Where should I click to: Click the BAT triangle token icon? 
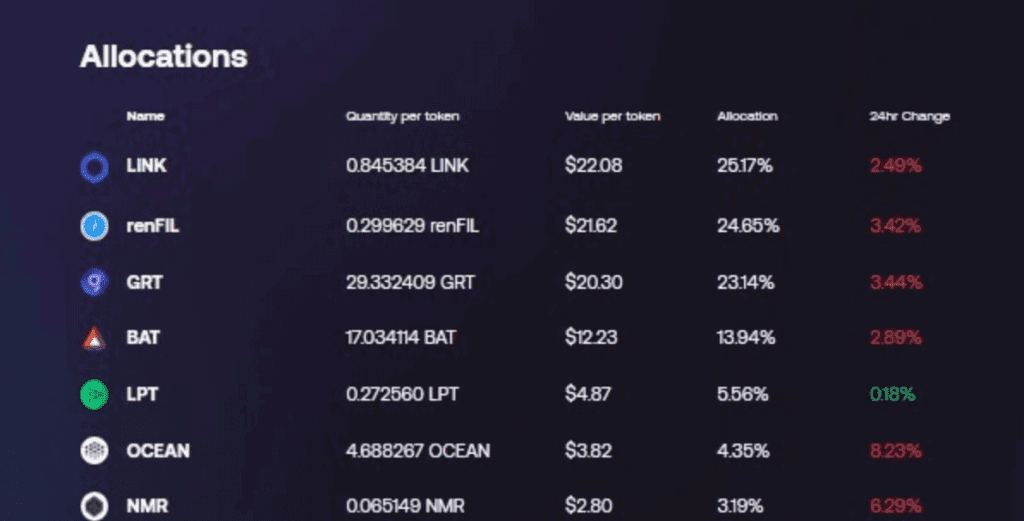pyautogui.click(x=94, y=338)
